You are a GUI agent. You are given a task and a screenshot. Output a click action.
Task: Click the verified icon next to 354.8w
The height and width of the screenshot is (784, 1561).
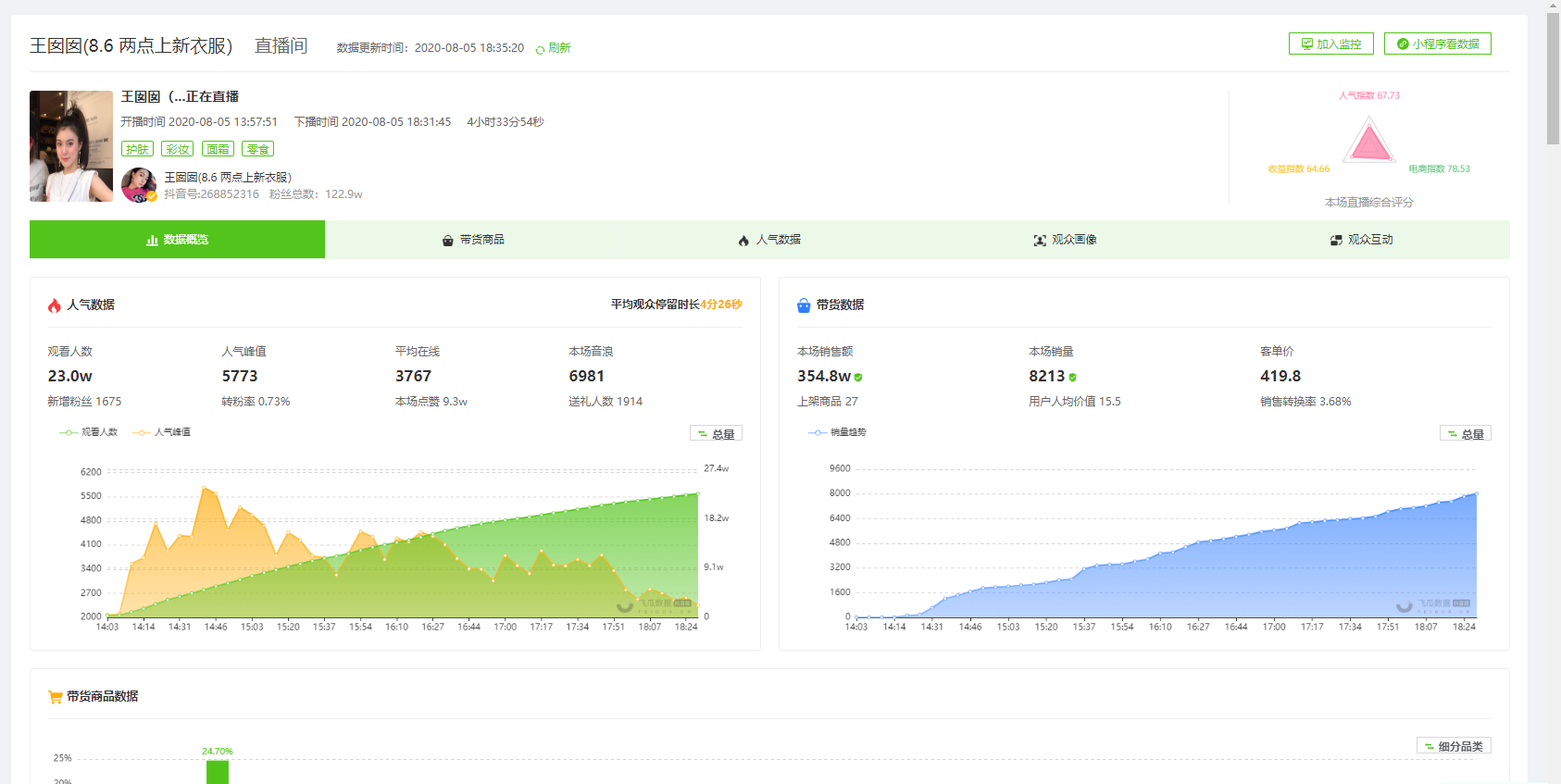858,377
